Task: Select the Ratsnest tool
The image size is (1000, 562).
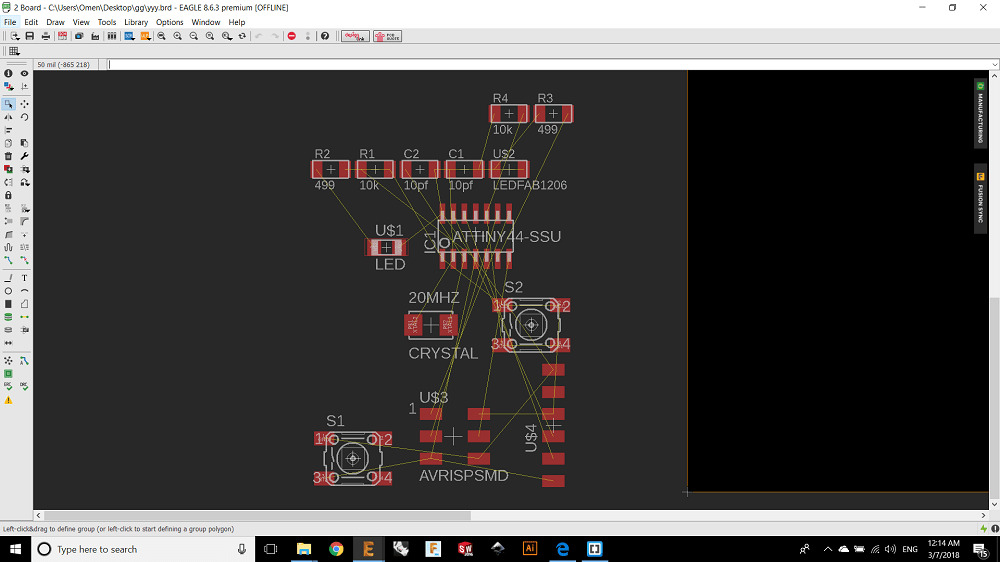Action: pos(8,361)
